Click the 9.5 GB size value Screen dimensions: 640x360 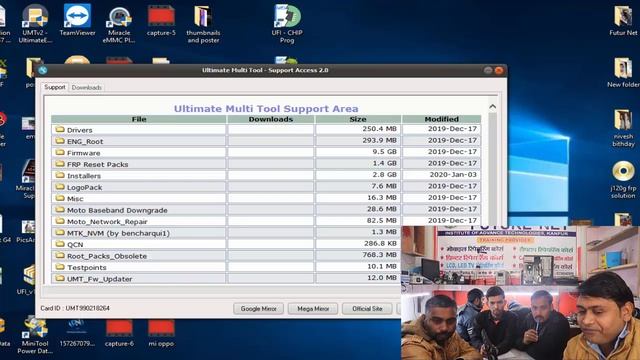click(x=384, y=151)
